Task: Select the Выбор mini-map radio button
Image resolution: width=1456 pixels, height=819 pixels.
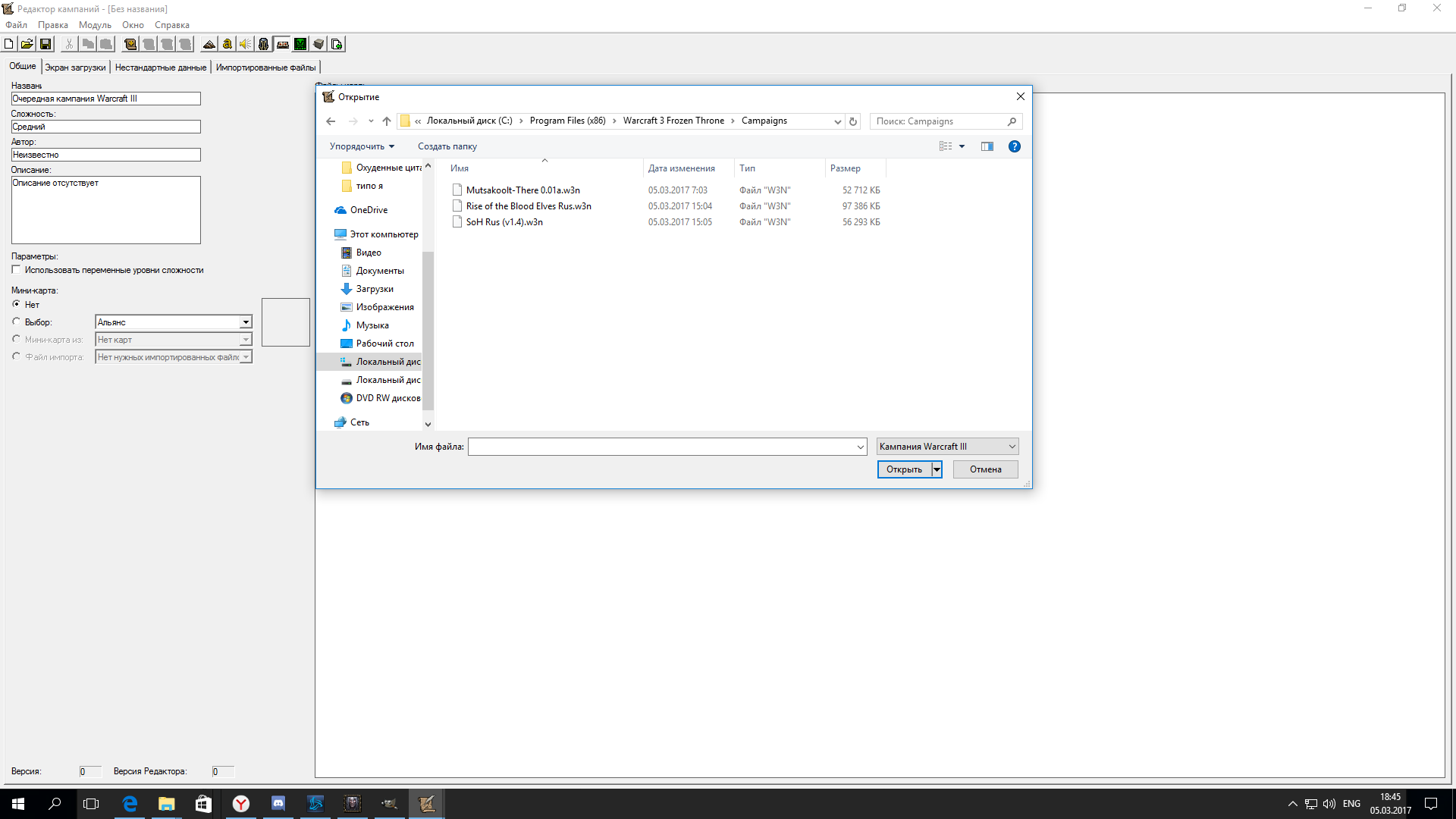Action: pos(16,322)
